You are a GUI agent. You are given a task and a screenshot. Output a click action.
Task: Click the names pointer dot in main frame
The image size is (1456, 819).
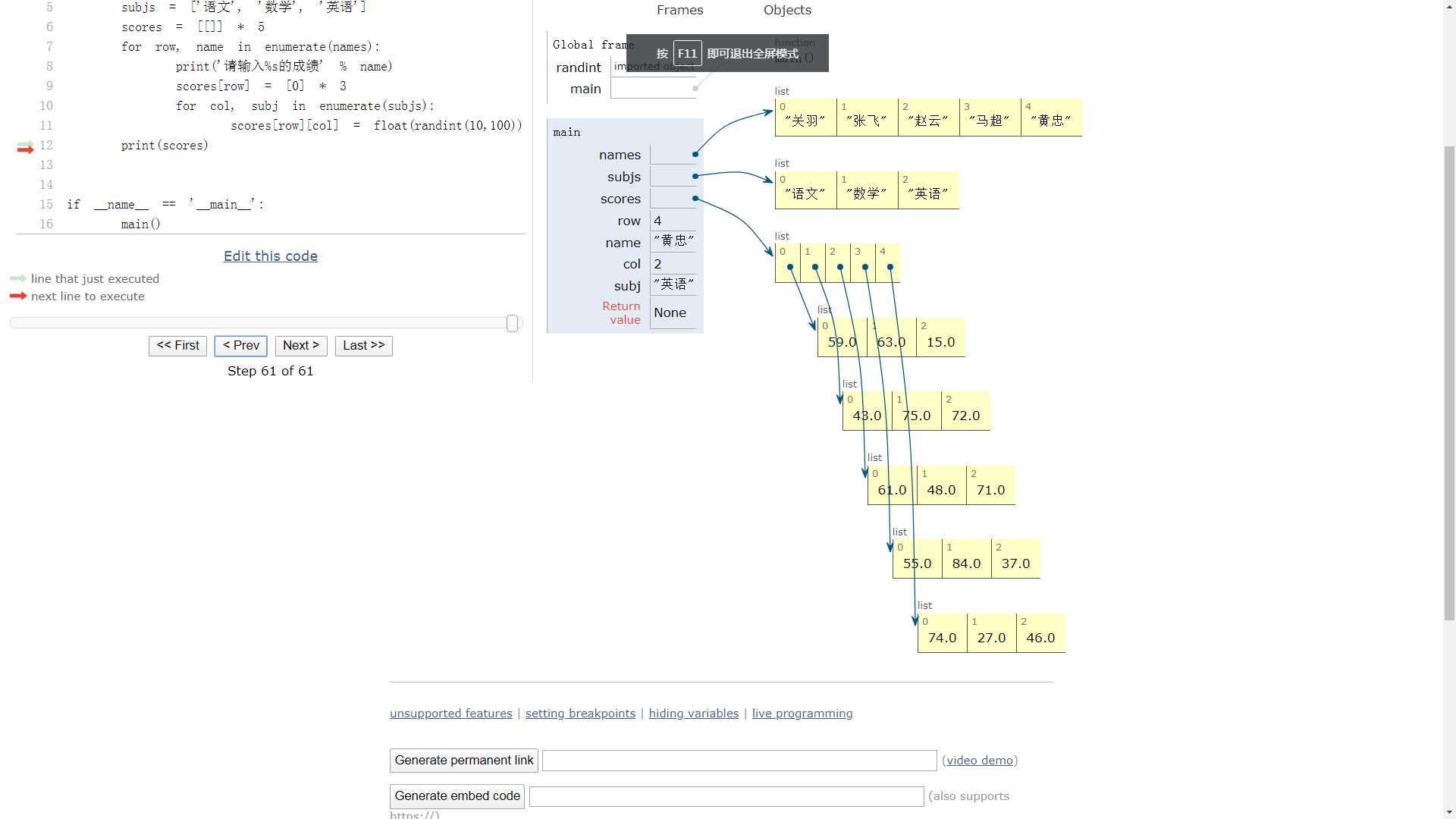[695, 155]
